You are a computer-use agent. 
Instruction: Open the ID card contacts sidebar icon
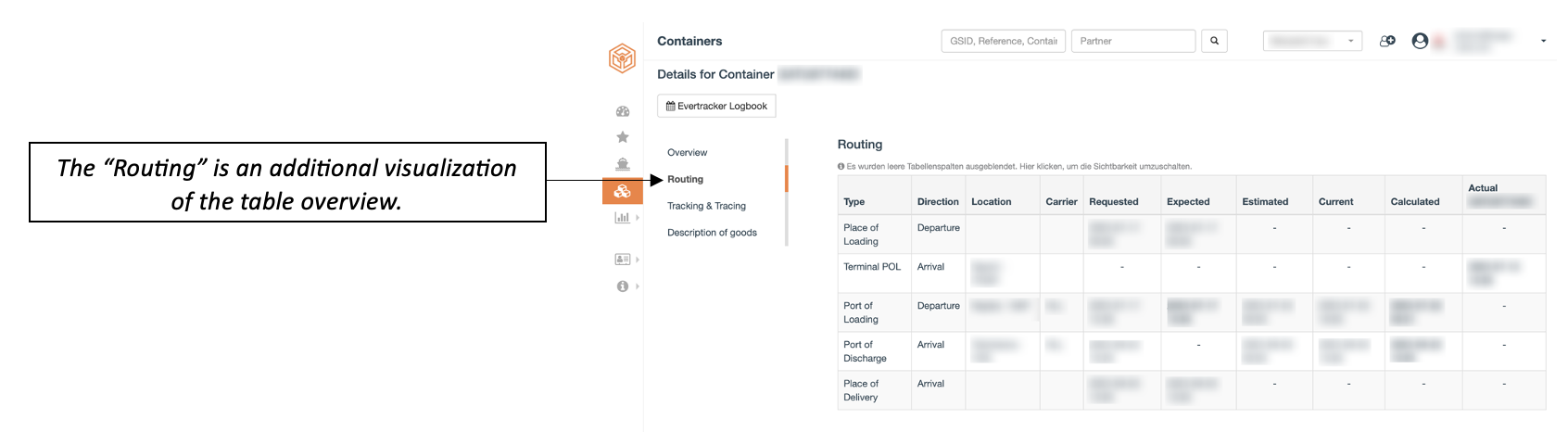(x=623, y=260)
